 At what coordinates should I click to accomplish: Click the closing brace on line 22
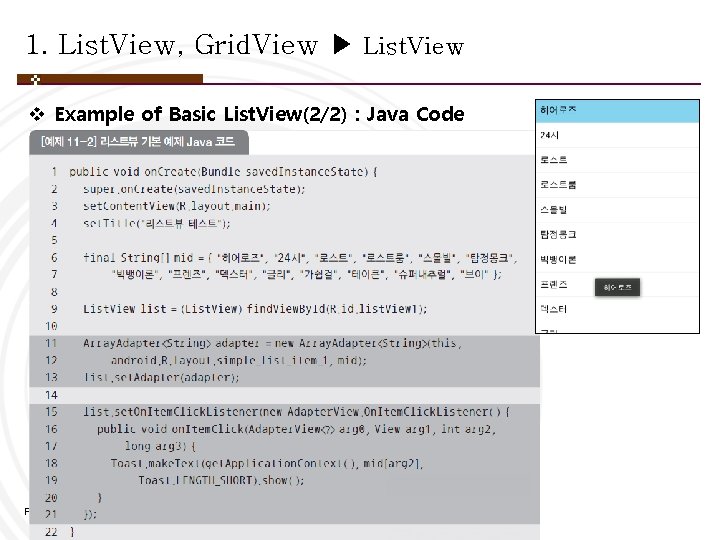(x=72, y=532)
